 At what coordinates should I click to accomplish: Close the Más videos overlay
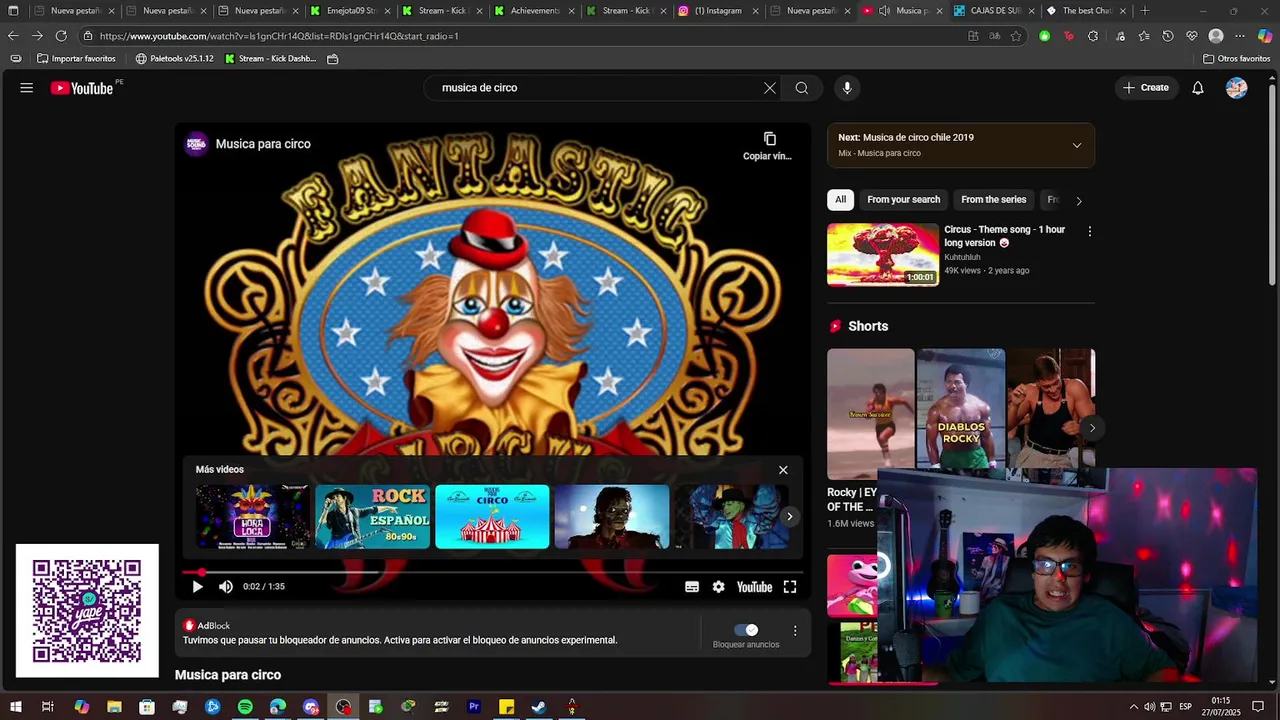coord(783,470)
